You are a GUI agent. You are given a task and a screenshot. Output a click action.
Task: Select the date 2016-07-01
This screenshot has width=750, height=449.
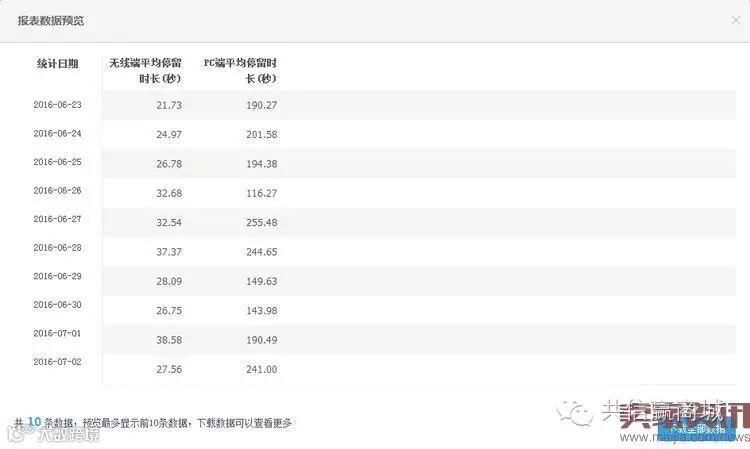click(x=57, y=333)
